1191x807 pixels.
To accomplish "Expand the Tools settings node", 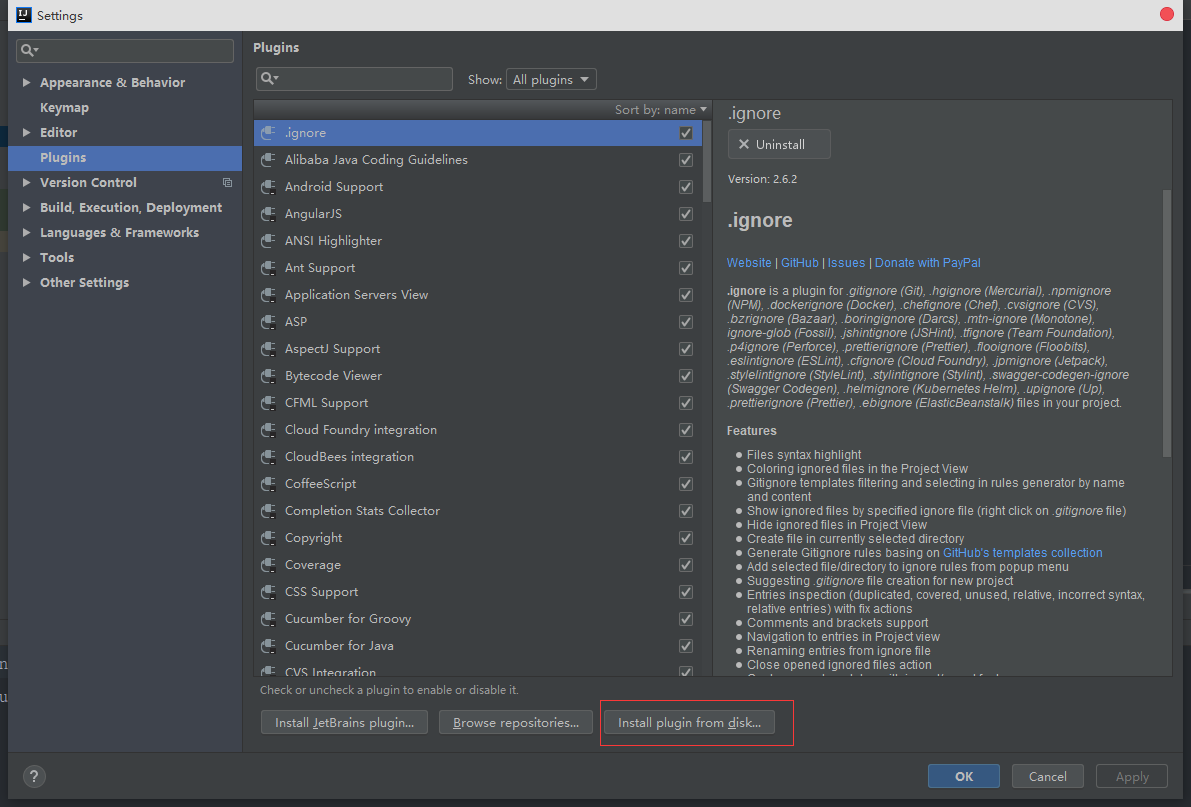I will pyautogui.click(x=27, y=258).
